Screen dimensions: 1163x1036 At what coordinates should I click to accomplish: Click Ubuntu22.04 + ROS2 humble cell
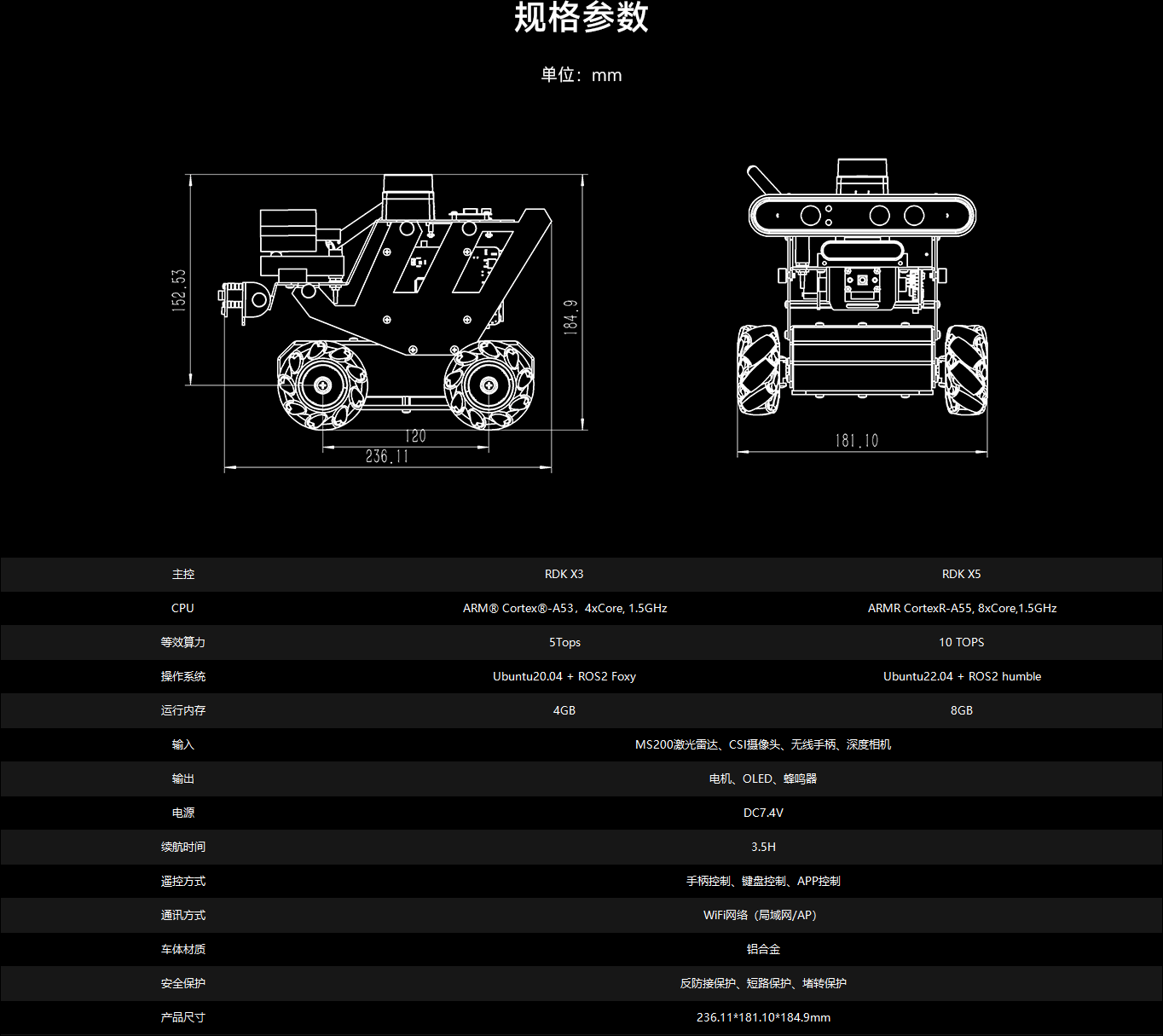pos(962,676)
